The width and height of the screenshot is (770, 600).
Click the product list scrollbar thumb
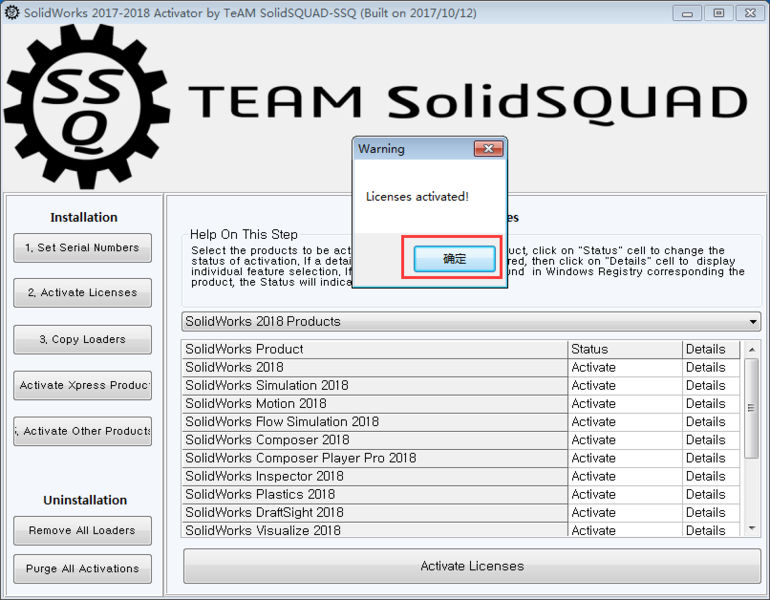coord(751,408)
